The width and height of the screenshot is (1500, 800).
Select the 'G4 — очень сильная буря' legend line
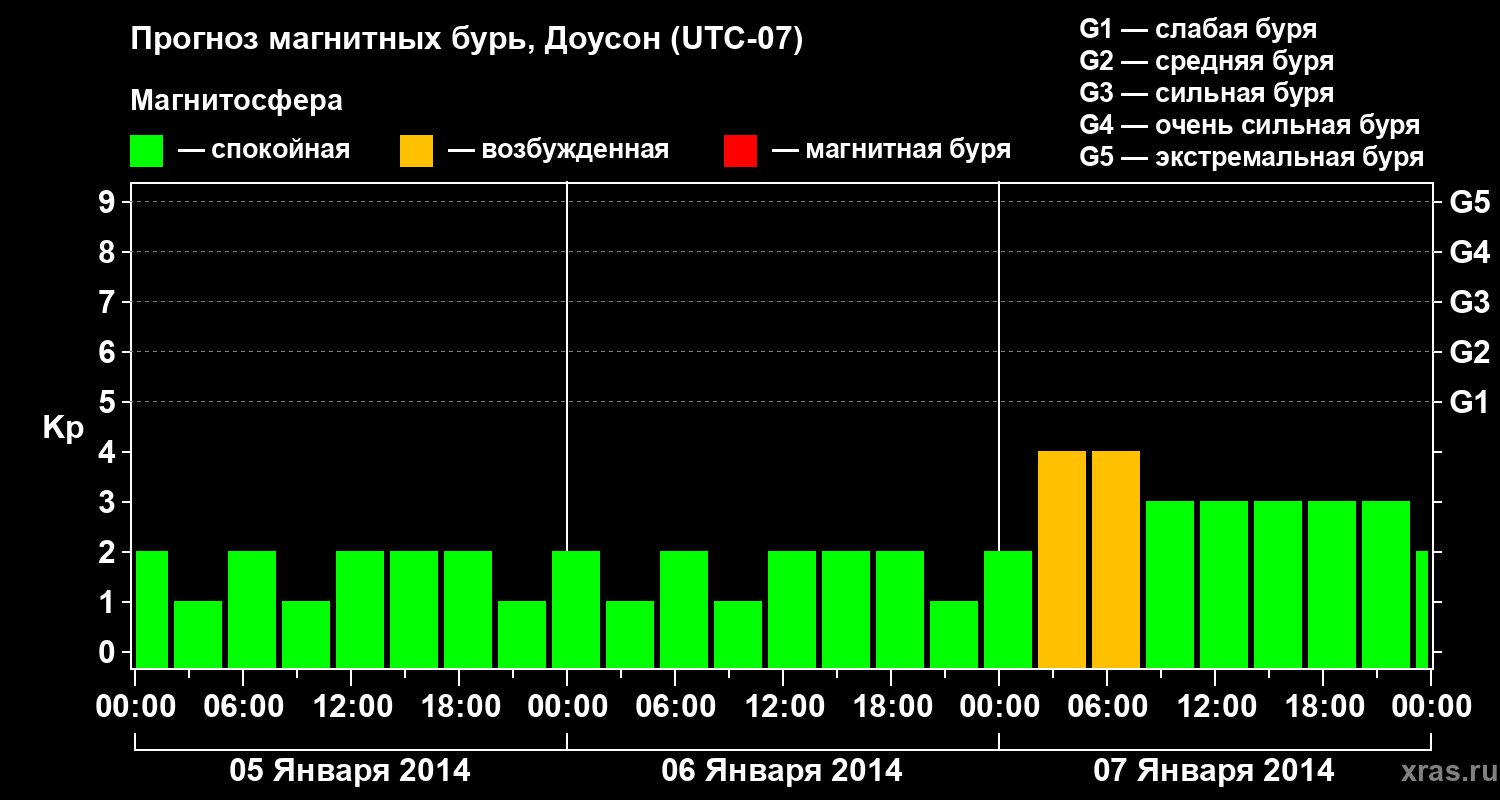coord(1249,125)
